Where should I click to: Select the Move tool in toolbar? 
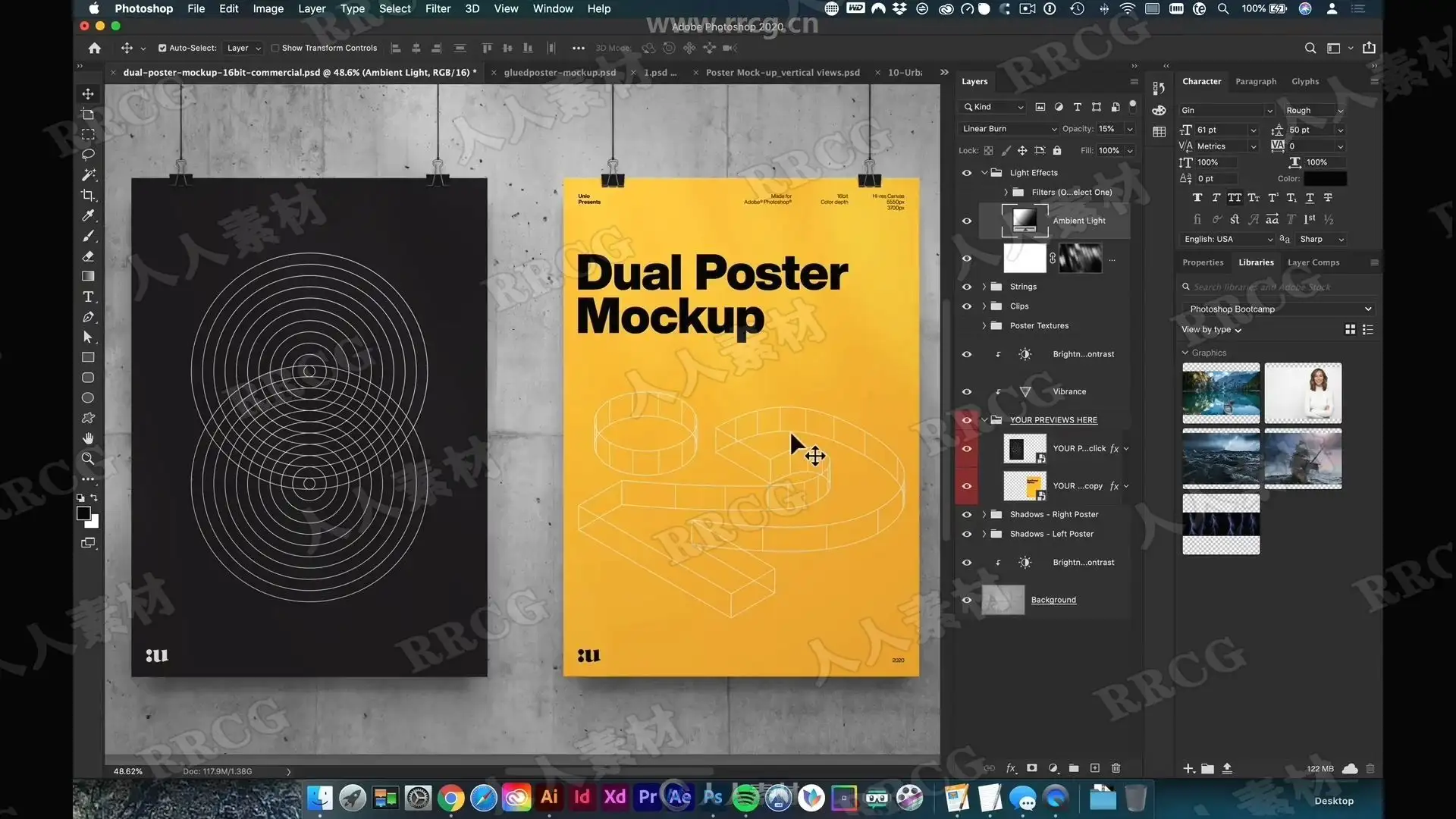[88, 94]
